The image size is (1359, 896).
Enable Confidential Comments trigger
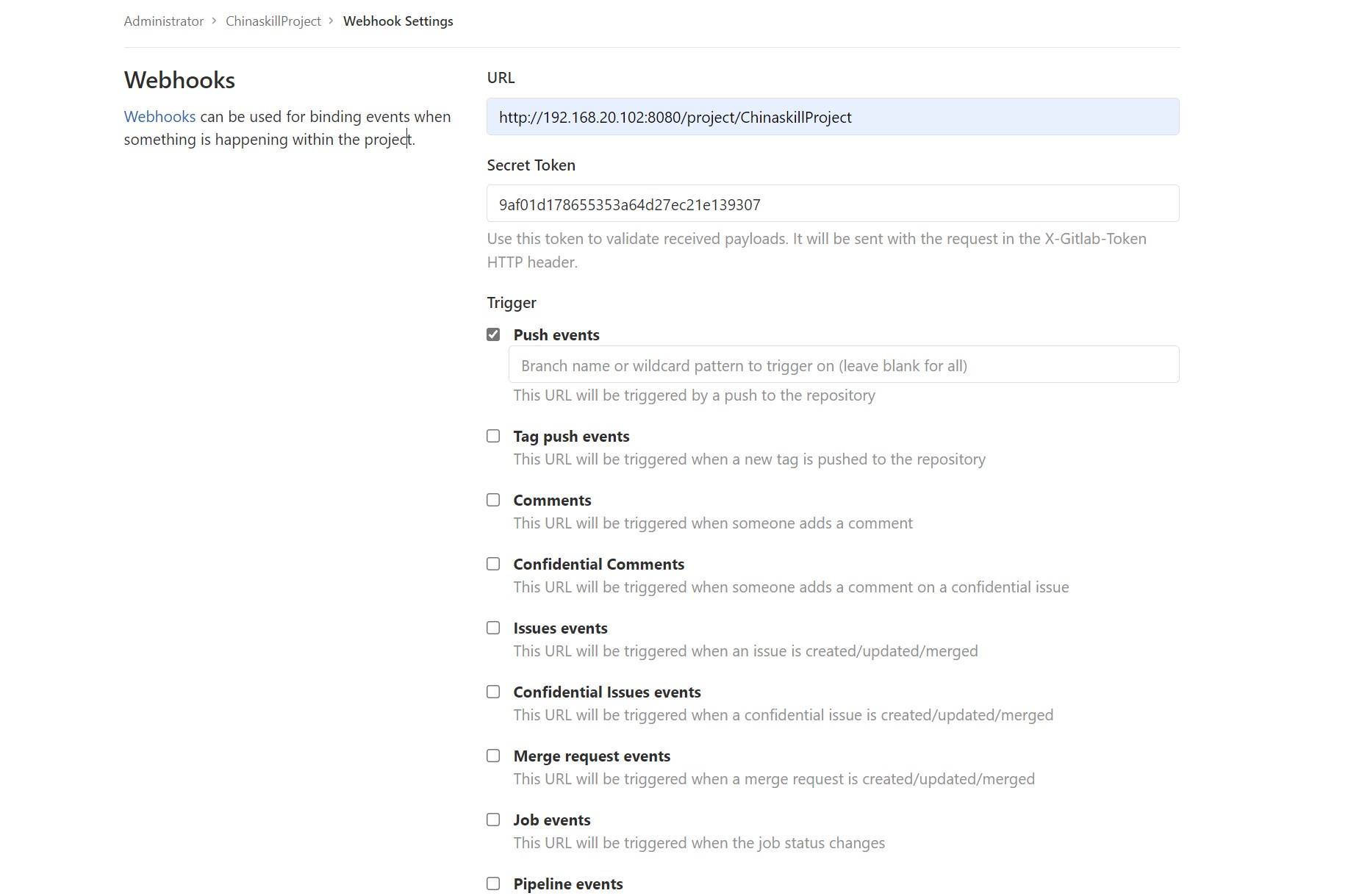(x=493, y=564)
